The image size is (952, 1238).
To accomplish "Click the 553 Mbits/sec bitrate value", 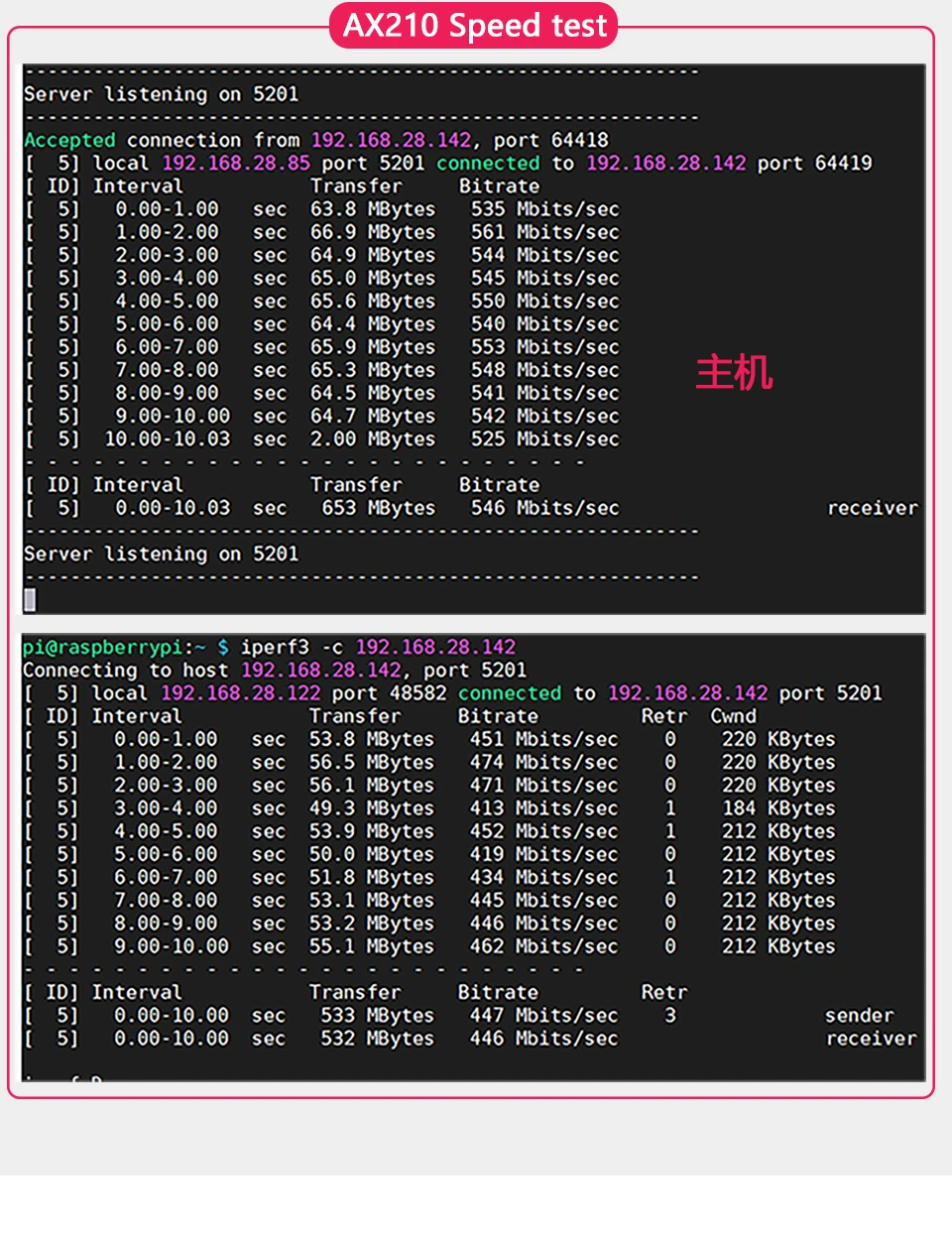I will point(544,347).
